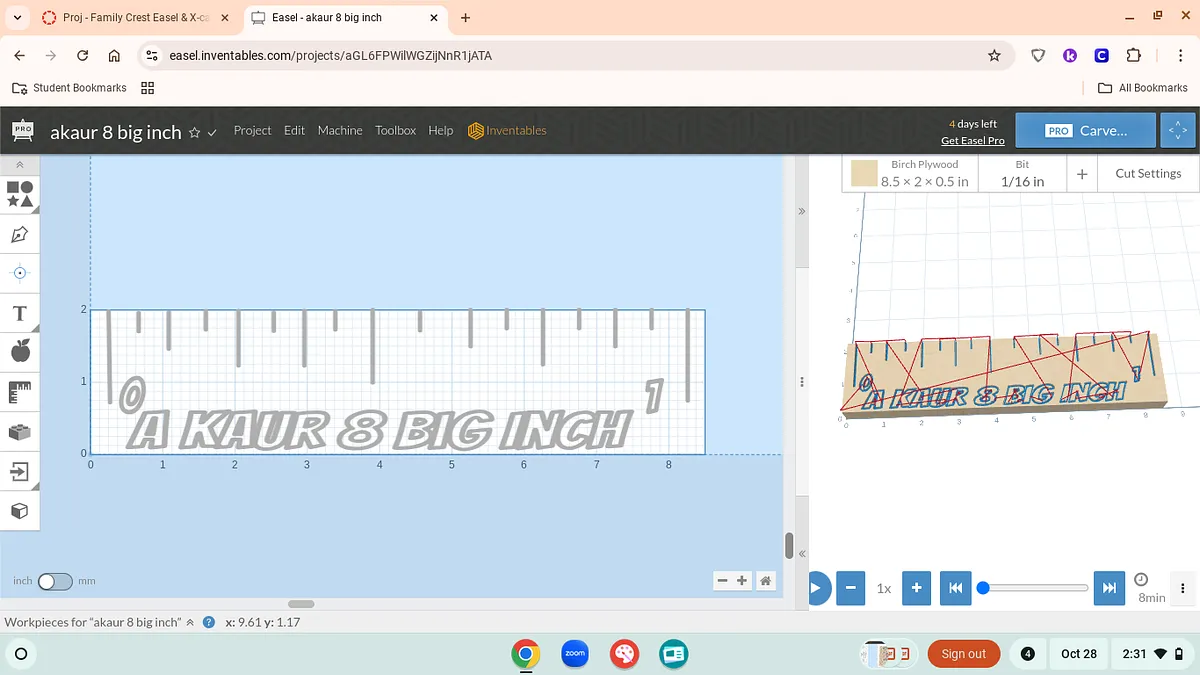Add another bit with plus button

pyautogui.click(x=1082, y=173)
